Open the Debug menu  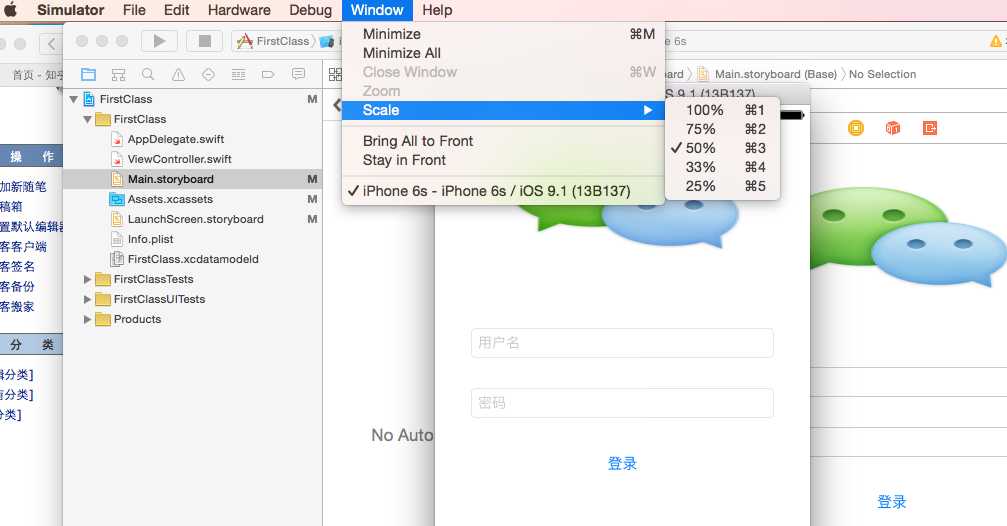[311, 10]
